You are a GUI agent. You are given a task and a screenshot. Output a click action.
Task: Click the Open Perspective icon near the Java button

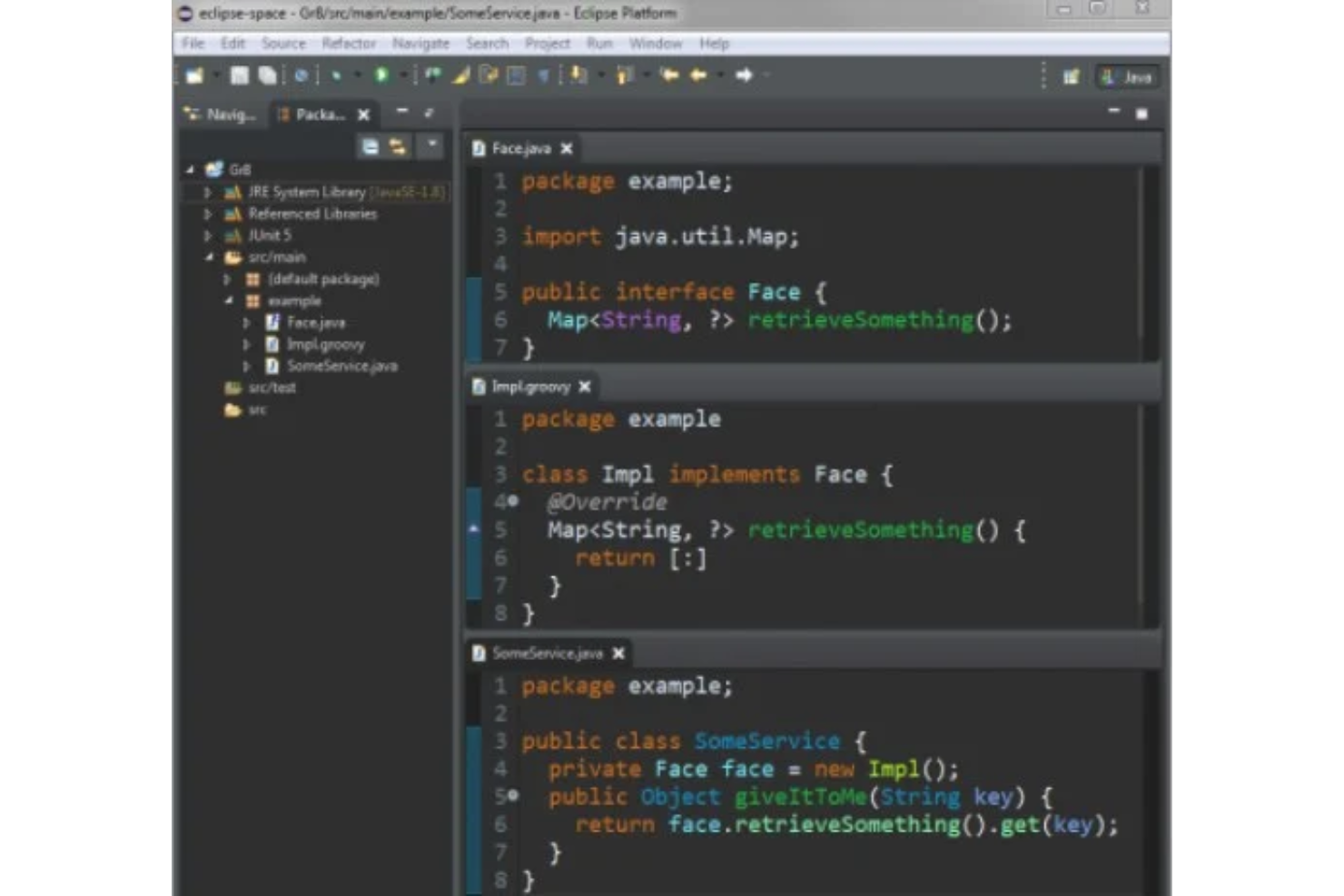(1072, 77)
